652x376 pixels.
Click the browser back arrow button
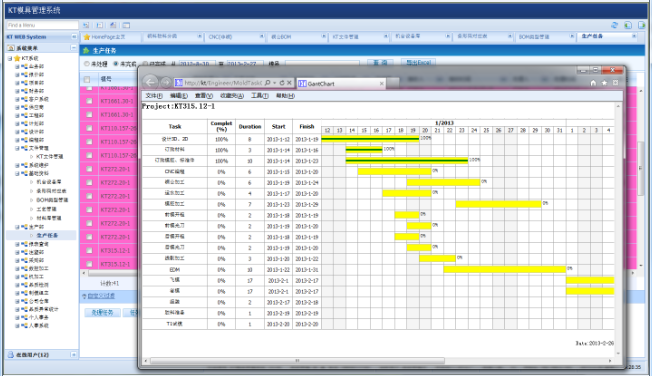151,82
